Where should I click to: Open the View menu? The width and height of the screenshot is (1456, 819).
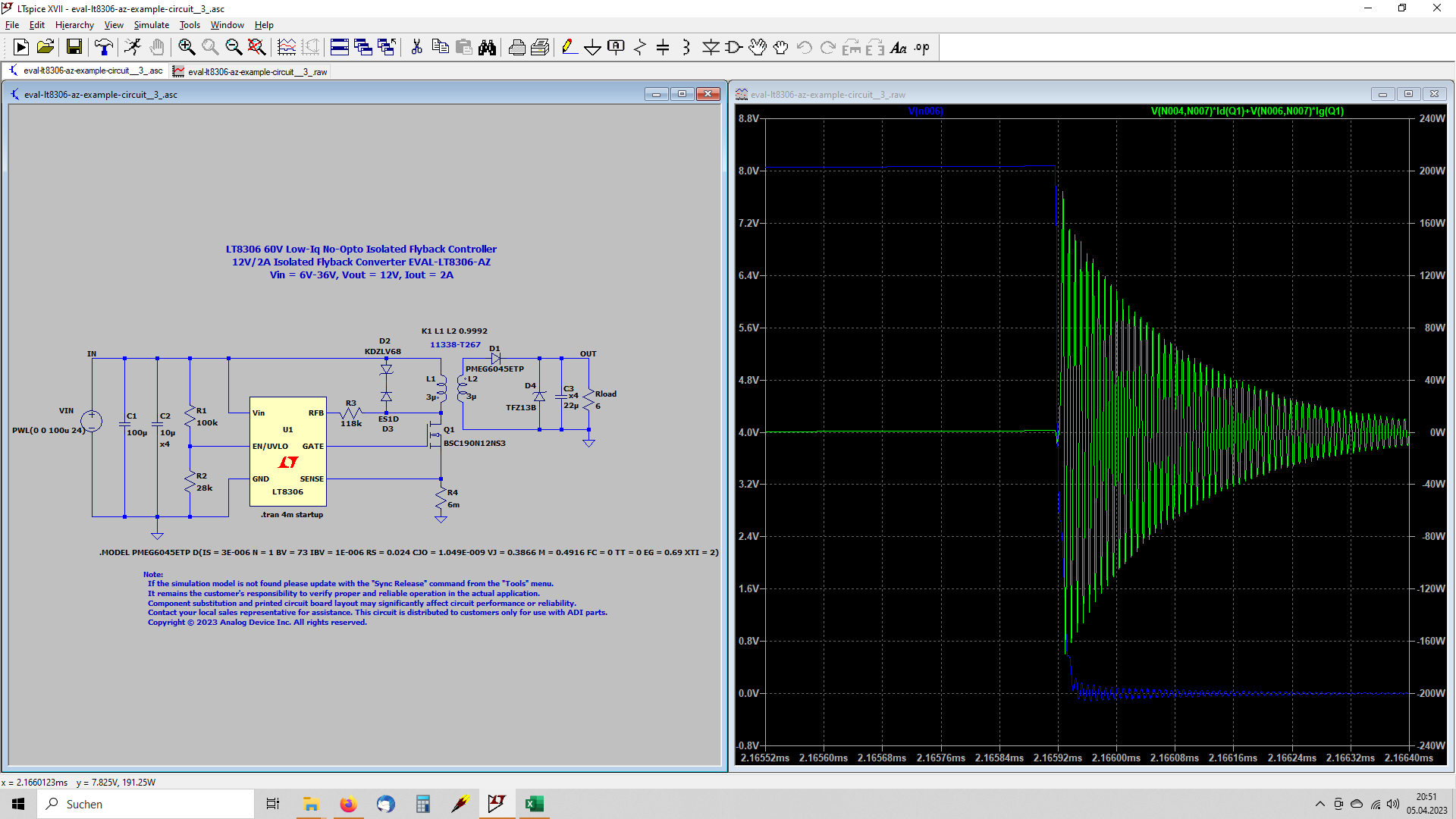[114, 25]
